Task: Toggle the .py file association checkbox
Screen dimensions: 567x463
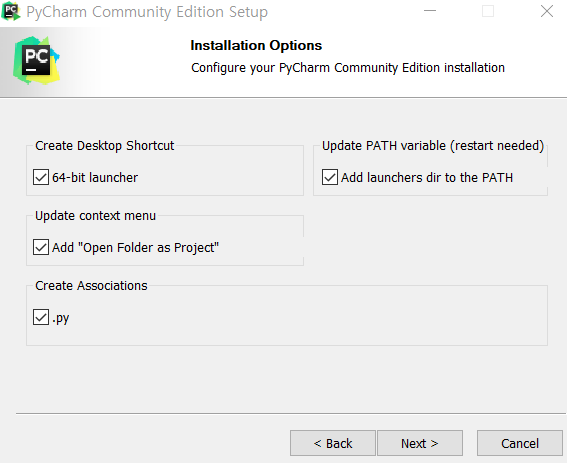Action: pyautogui.click(x=41, y=317)
